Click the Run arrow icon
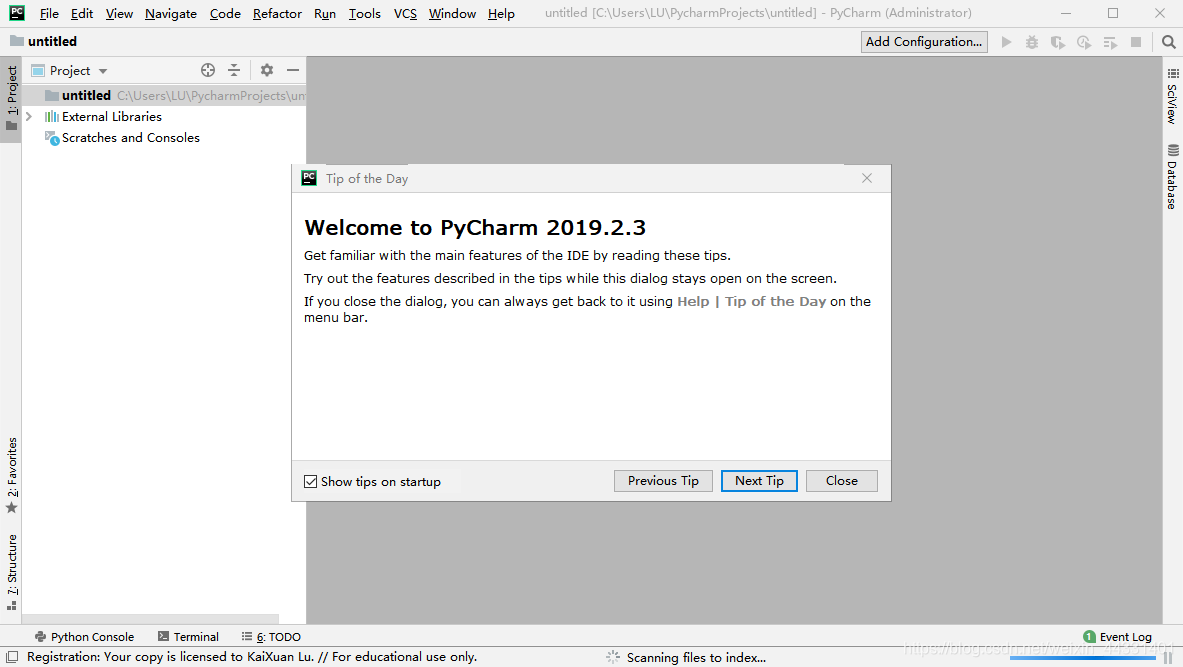1183x667 pixels. pos(1006,42)
